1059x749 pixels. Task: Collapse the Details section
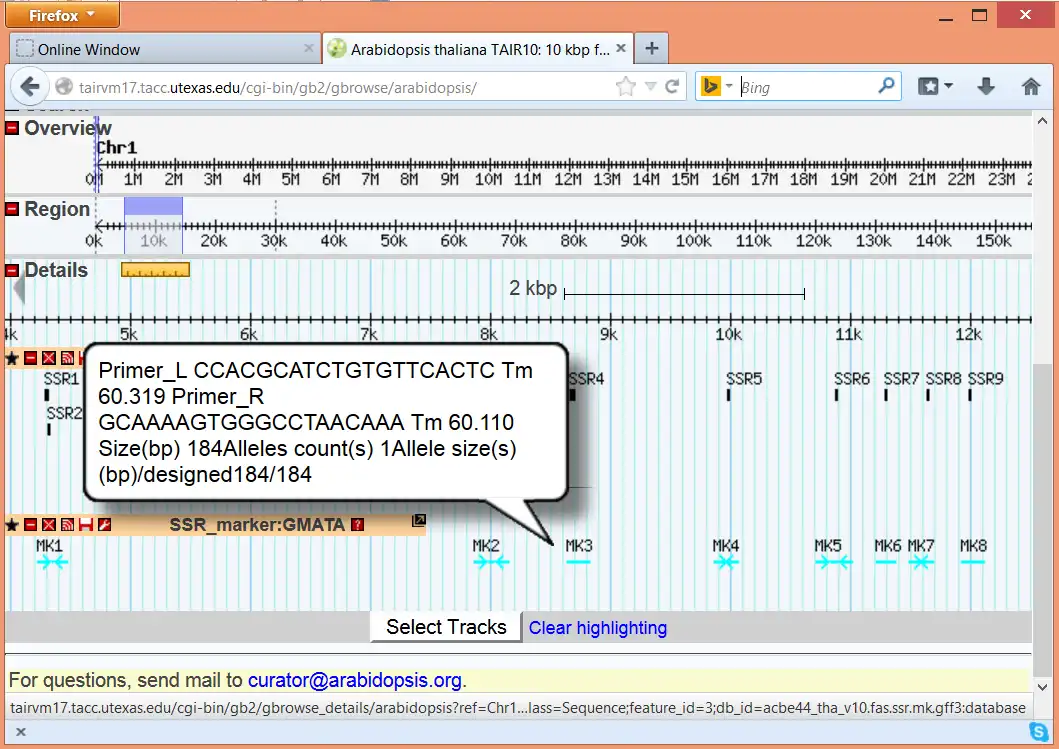[x=13, y=270]
